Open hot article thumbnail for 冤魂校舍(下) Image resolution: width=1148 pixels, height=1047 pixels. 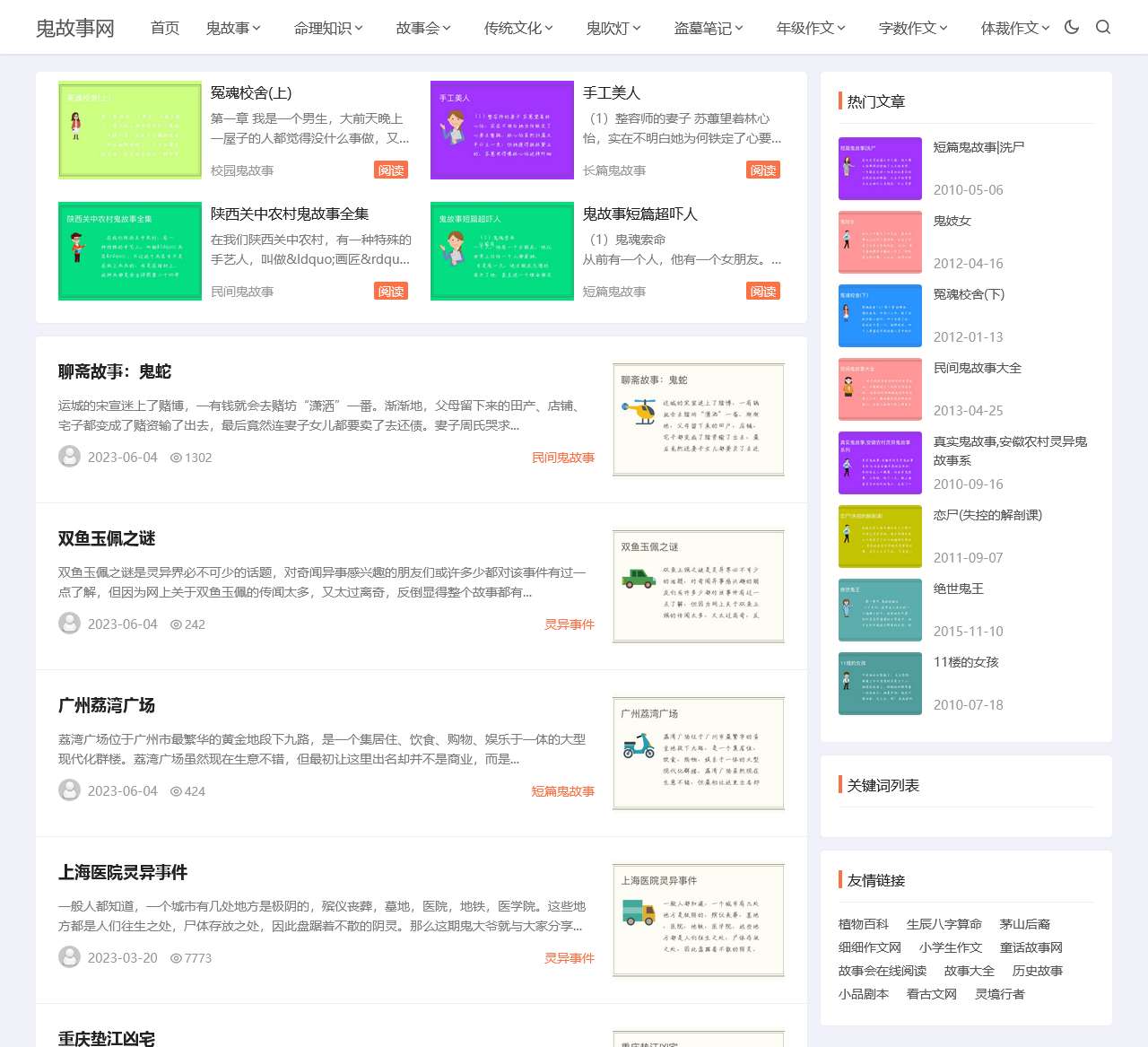(880, 316)
